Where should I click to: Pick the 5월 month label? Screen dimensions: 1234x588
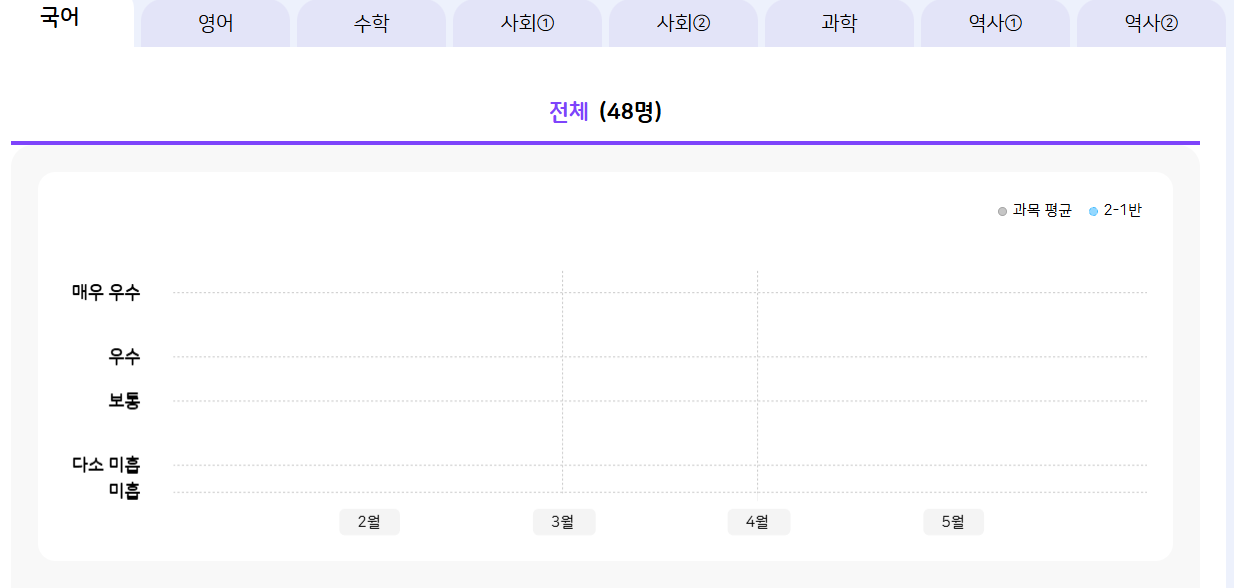click(953, 522)
